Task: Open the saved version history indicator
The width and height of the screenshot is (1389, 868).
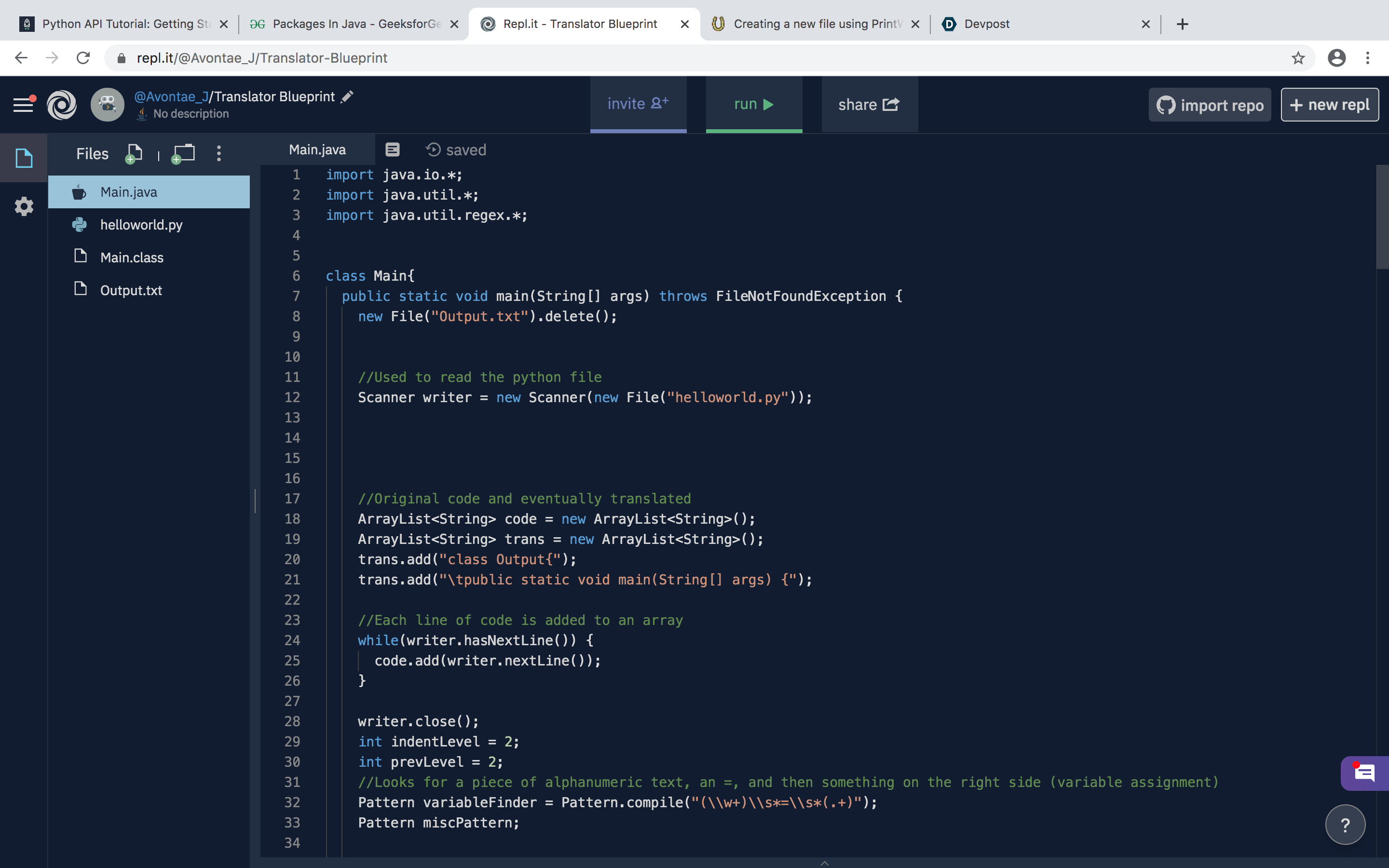Action: [456, 150]
